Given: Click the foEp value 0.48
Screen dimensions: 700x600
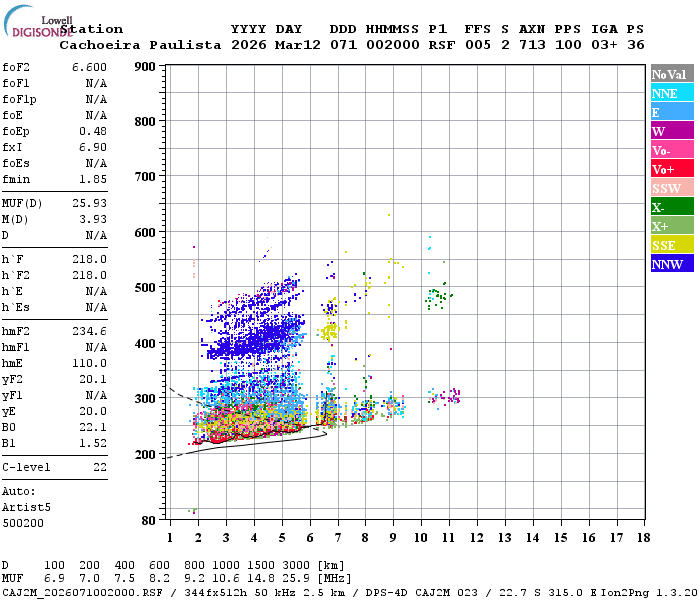Looking at the screenshot, I should 93,132.
